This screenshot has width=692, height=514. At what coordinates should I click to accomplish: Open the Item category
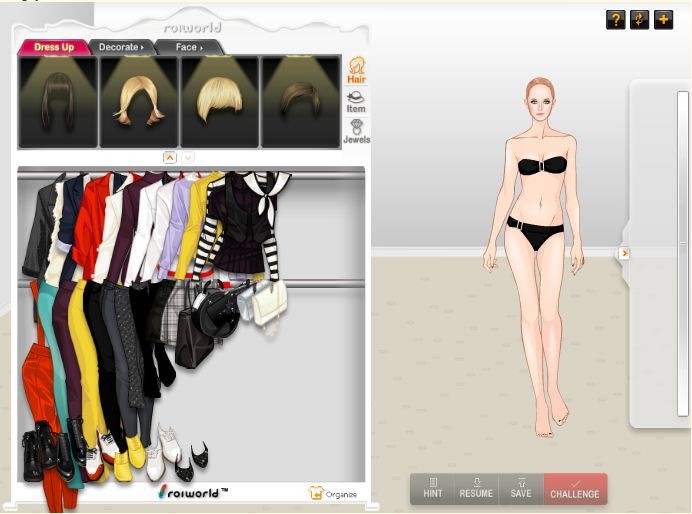[x=356, y=102]
